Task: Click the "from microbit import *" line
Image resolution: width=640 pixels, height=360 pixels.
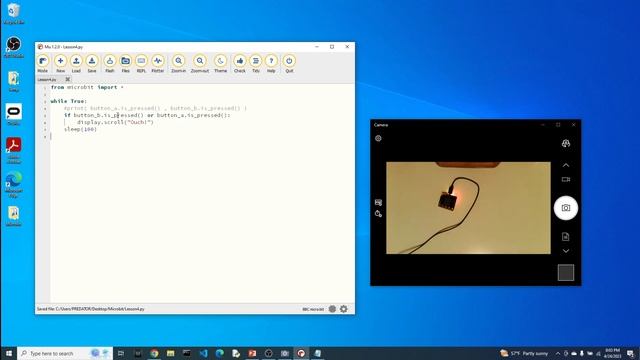Action: (87, 87)
